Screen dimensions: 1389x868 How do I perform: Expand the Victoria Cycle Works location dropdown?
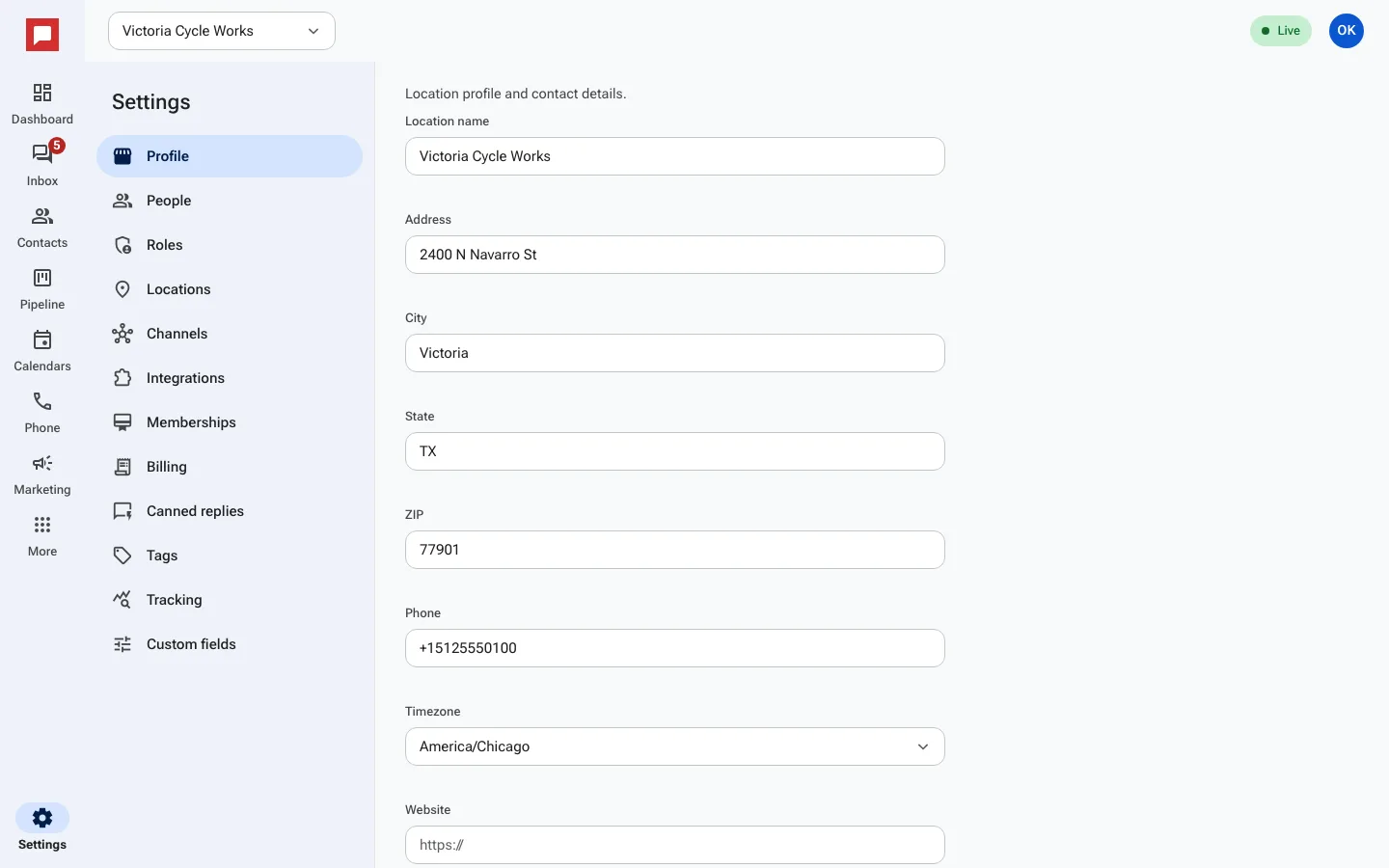coord(222,31)
